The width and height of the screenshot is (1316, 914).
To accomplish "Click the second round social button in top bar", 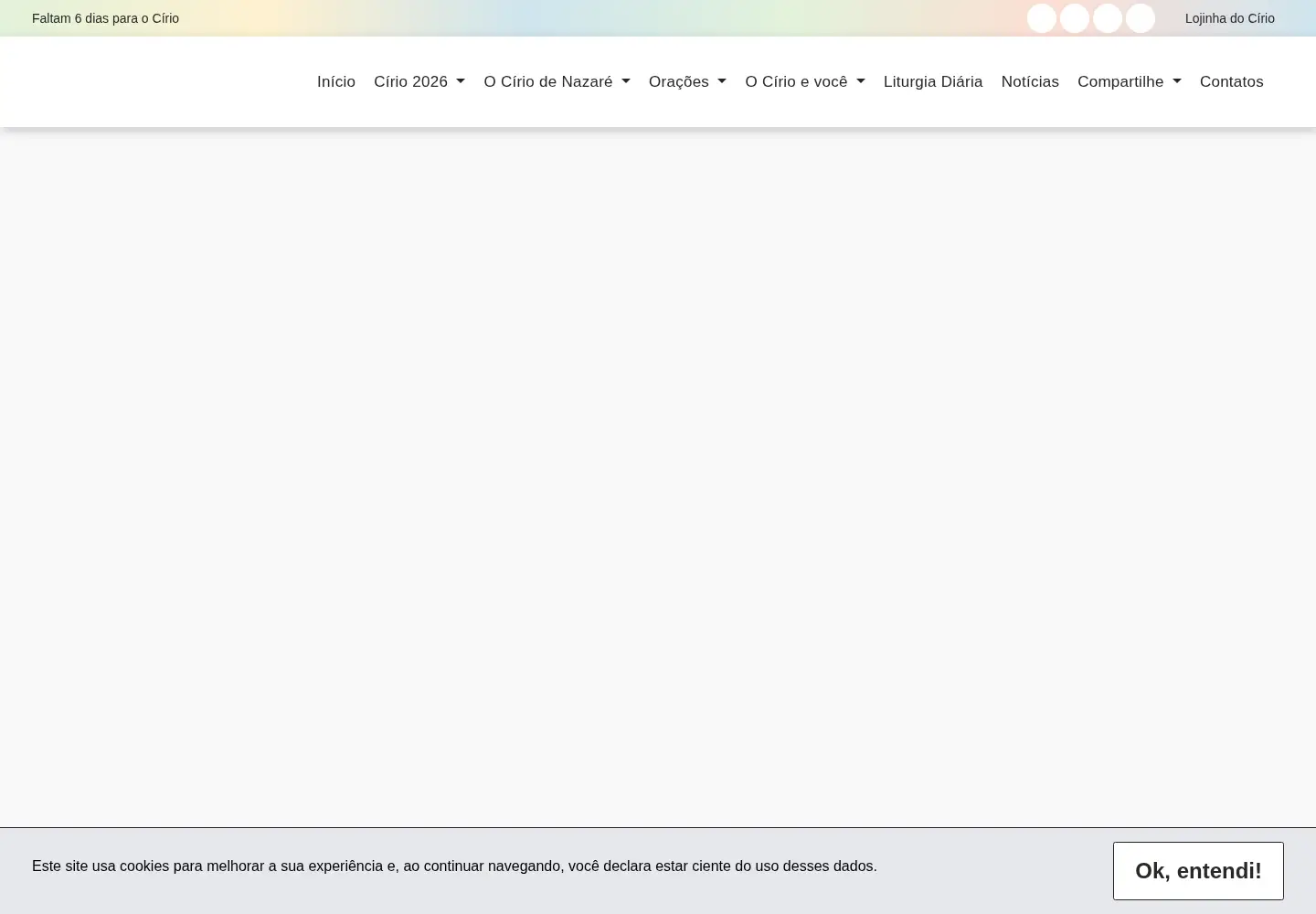I will (x=1075, y=18).
